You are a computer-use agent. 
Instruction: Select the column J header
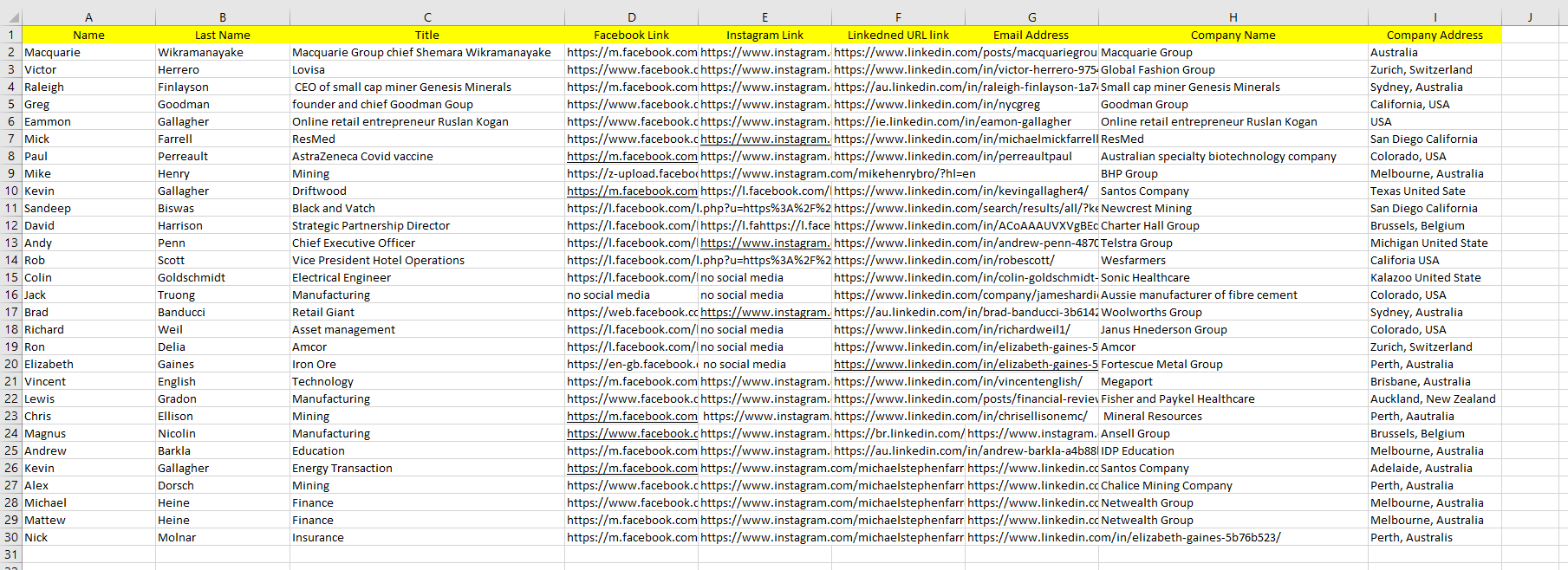pyautogui.click(x=1530, y=17)
